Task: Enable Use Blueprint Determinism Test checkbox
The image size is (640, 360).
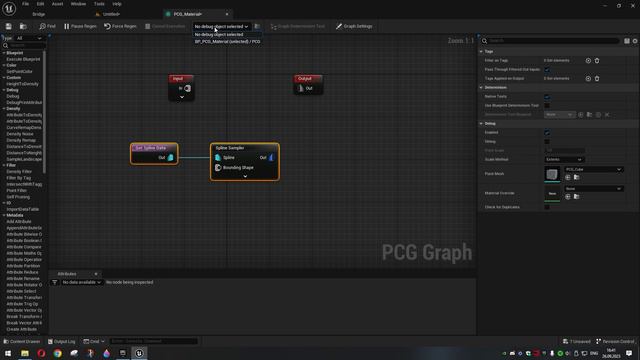Action: click(x=547, y=106)
